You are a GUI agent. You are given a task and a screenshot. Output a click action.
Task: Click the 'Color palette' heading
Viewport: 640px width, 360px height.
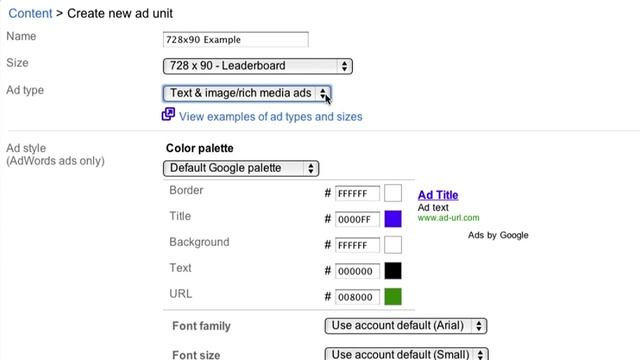(200, 148)
